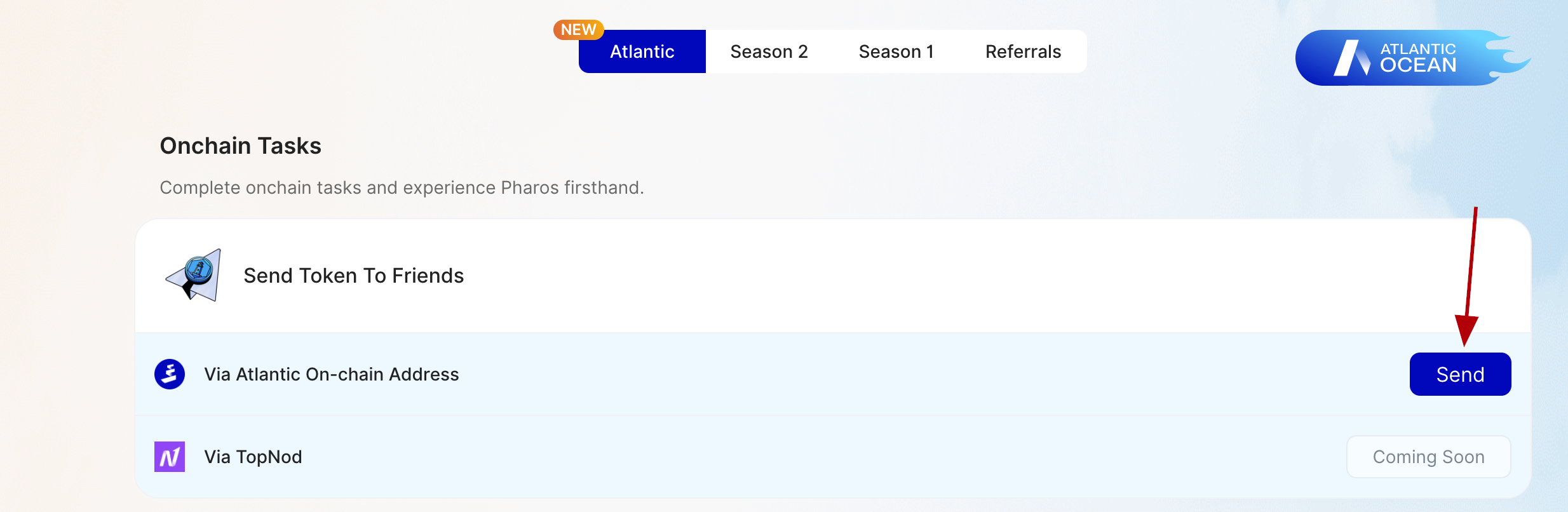Viewport: 1568px width, 512px height.
Task: Click the purple TopNod logo icon
Action: 170,457
